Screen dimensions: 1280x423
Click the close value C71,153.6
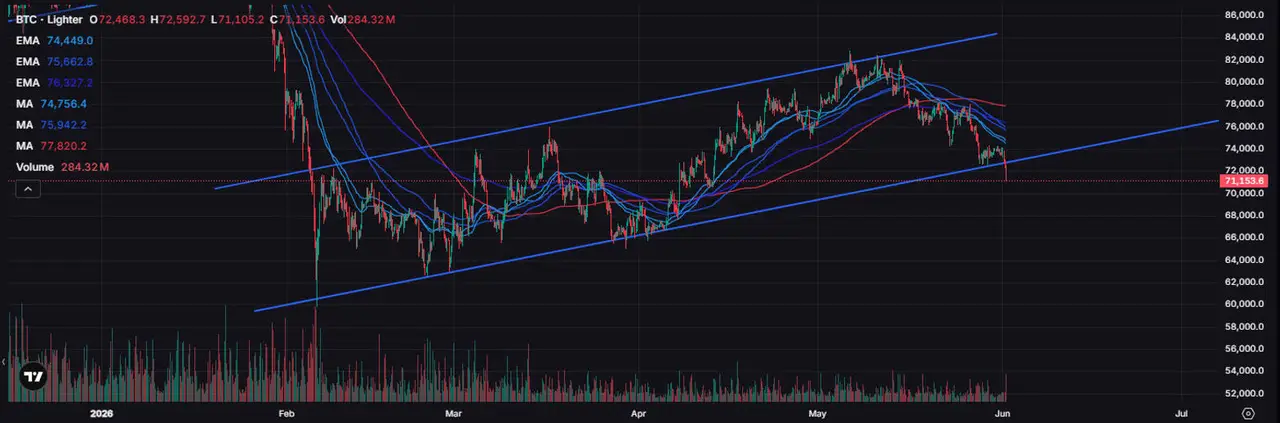[296, 19]
